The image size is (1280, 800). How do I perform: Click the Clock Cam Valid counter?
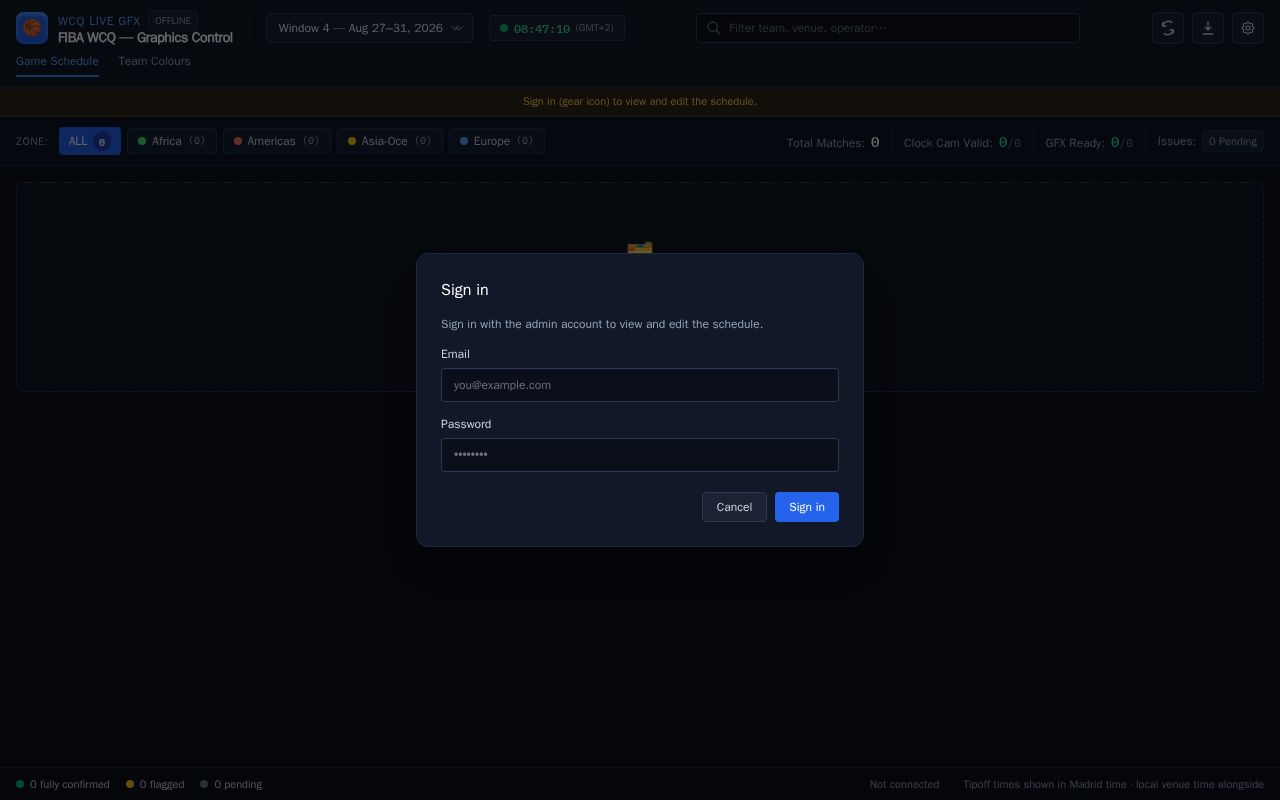click(x=962, y=142)
